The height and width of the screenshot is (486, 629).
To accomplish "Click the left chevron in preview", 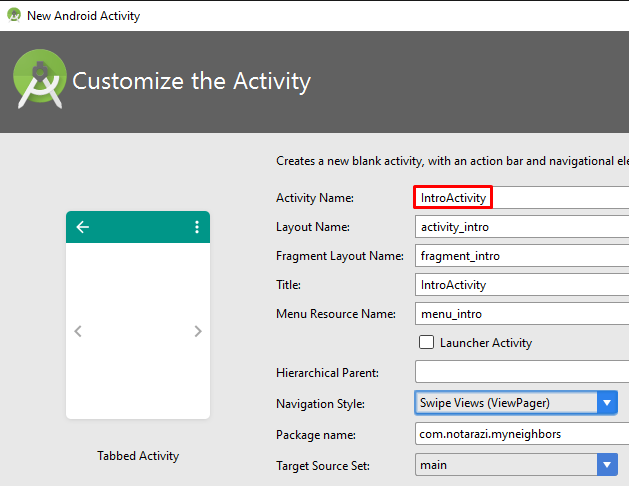I will [78, 331].
